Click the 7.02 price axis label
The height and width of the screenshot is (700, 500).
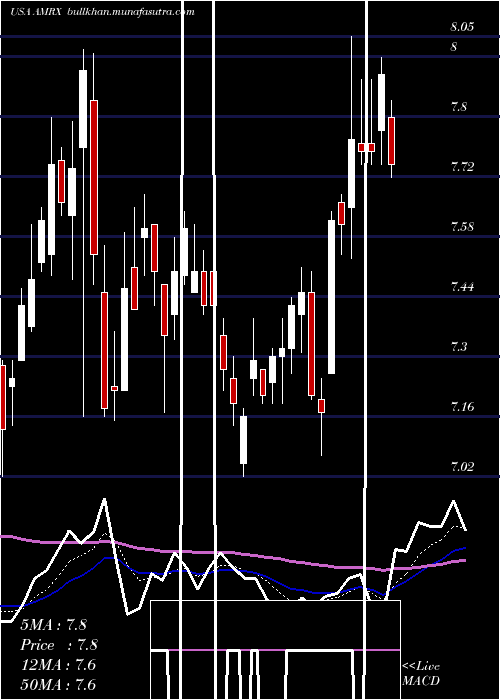[462, 467]
